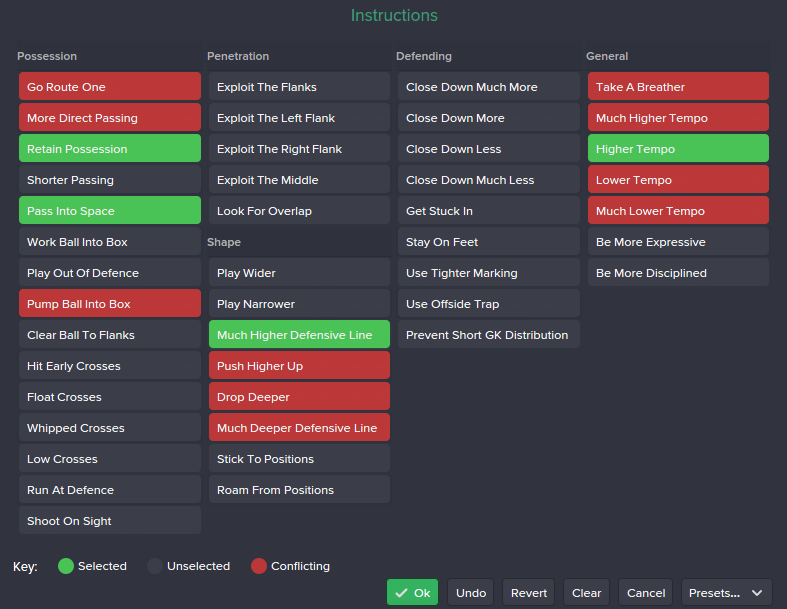
Task: Turn off Higher Tempo instruction
Action: (678, 149)
